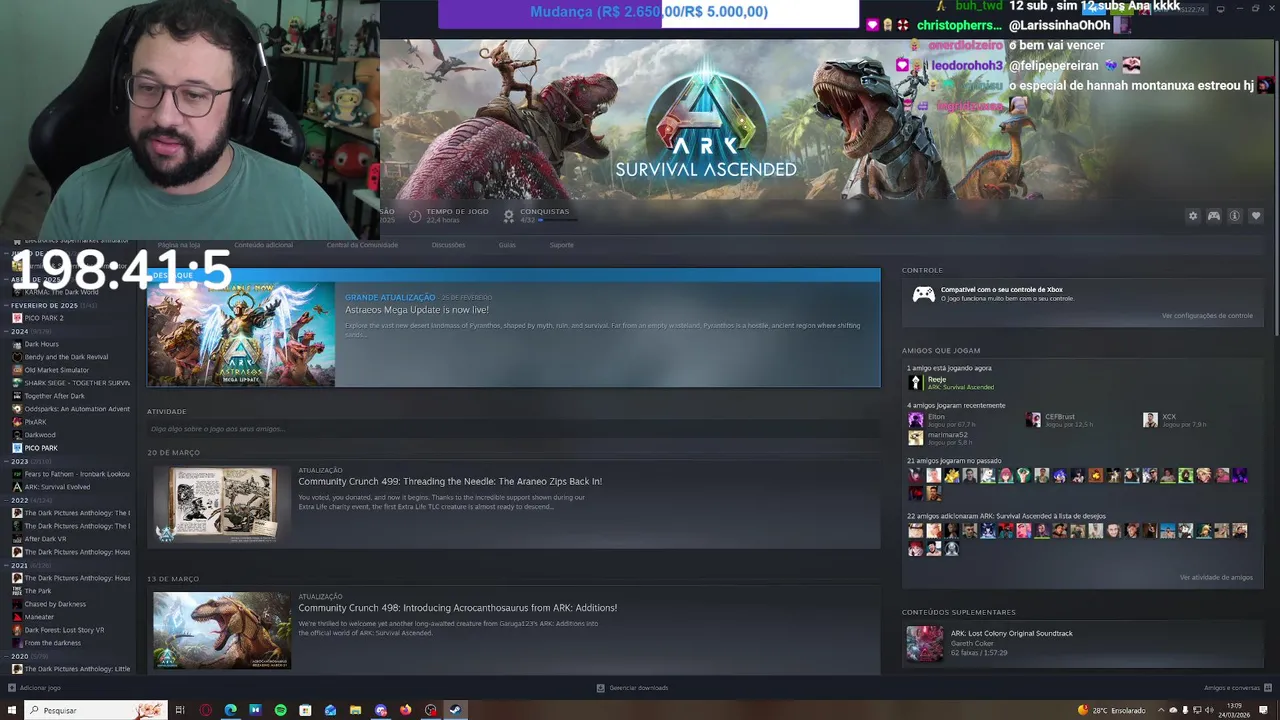Viewport: 1280px width, 720px height.
Task: Click the activity post input field
Action: (x=513, y=429)
